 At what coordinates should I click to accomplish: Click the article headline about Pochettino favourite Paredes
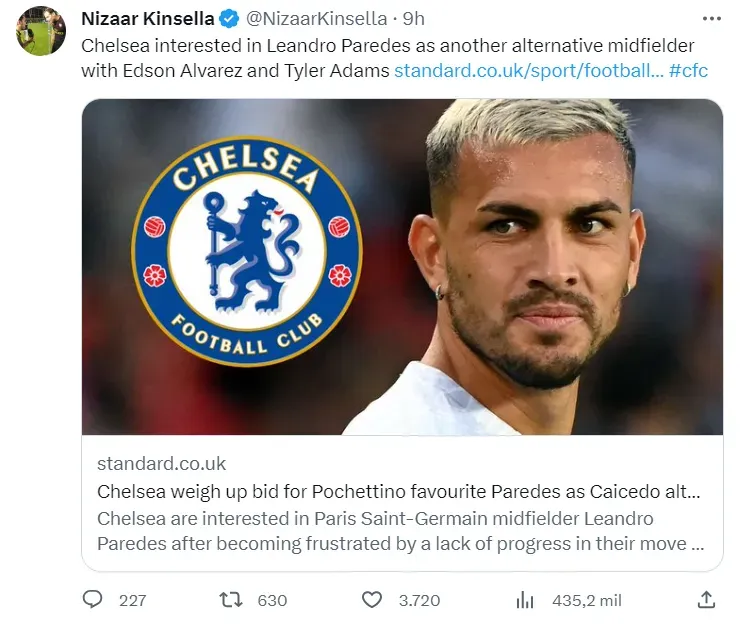coord(398,492)
